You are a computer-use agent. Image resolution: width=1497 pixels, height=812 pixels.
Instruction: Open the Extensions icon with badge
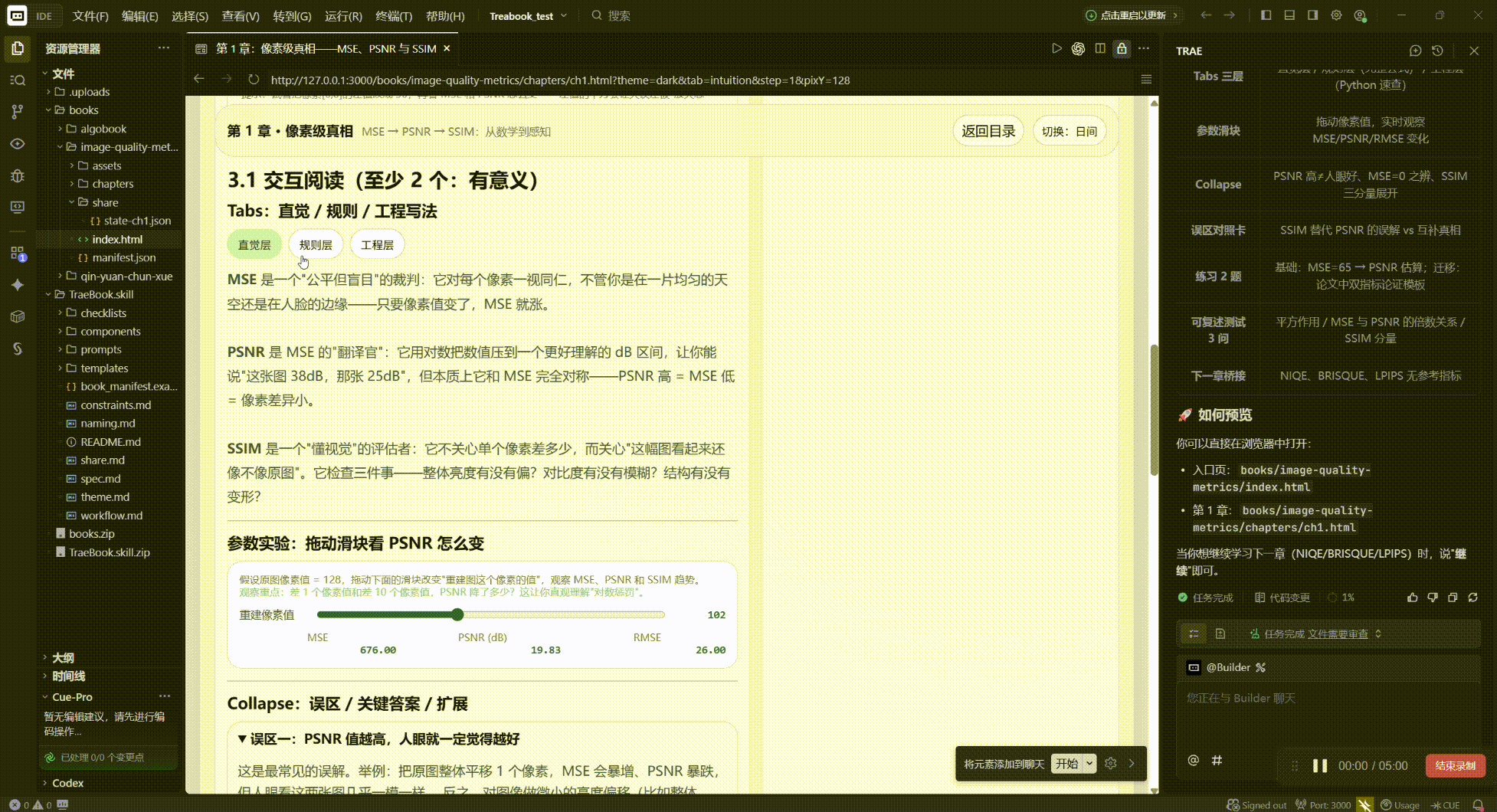pos(18,254)
